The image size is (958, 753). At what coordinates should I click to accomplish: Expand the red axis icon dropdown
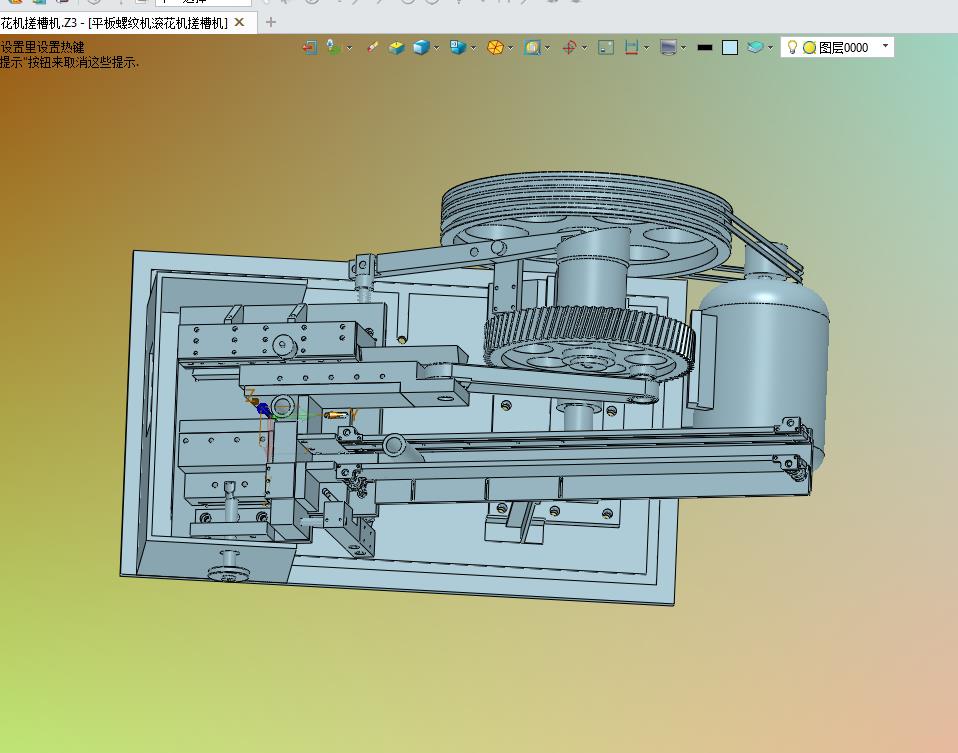[x=585, y=48]
